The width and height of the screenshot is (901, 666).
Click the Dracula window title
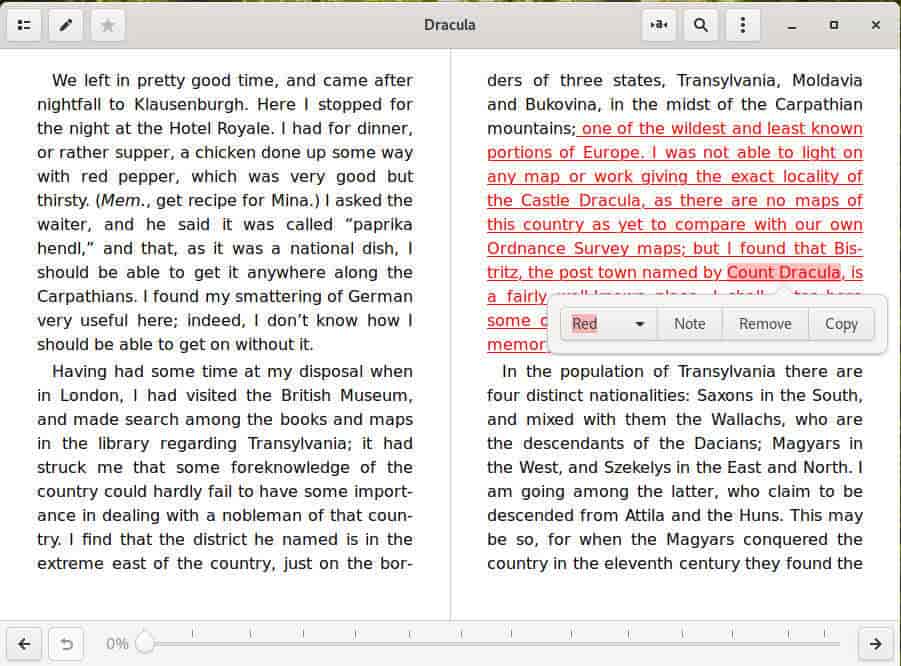450,25
